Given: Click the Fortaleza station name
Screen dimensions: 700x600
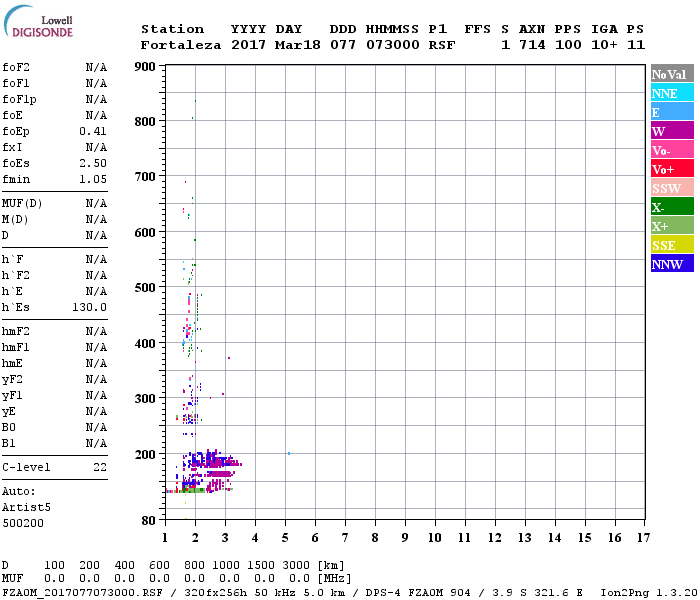Looking at the screenshot, I should [181, 45].
